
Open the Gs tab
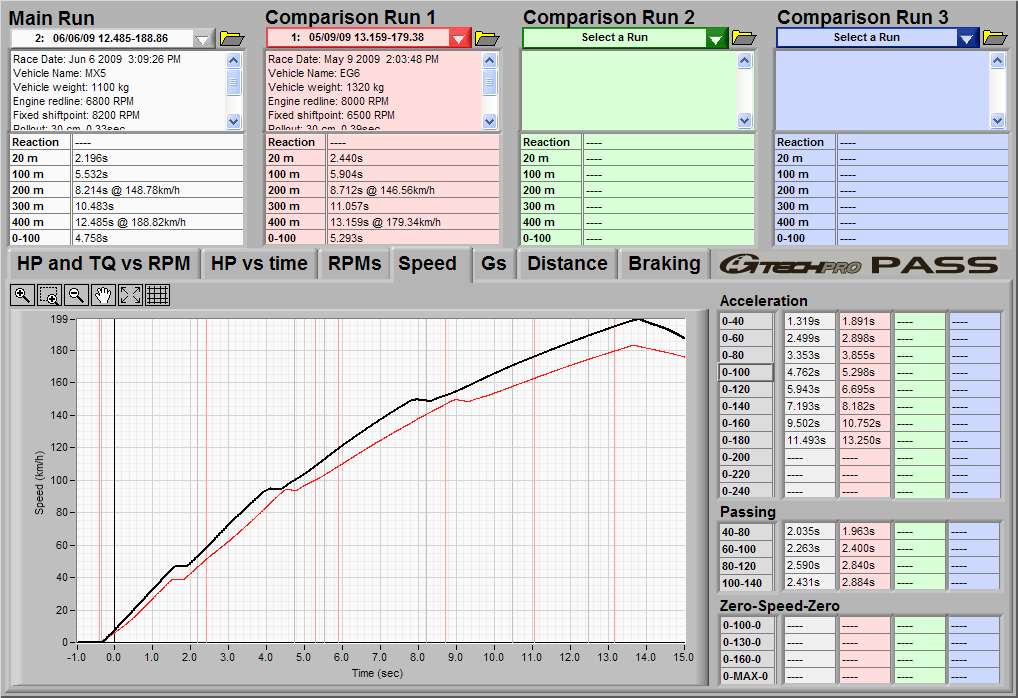(x=494, y=264)
